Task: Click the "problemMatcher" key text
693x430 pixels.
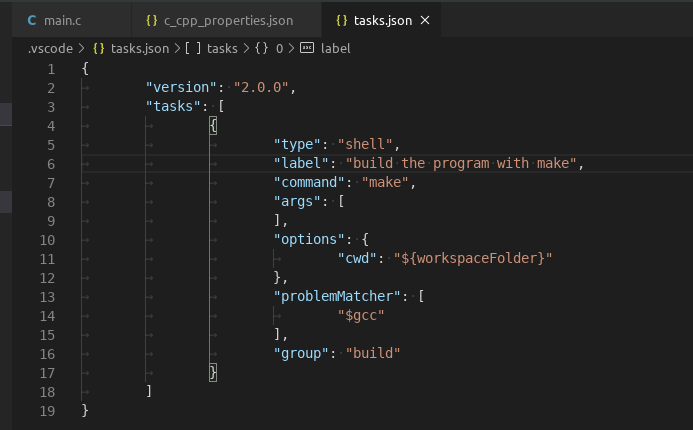Action: pyautogui.click(x=337, y=297)
